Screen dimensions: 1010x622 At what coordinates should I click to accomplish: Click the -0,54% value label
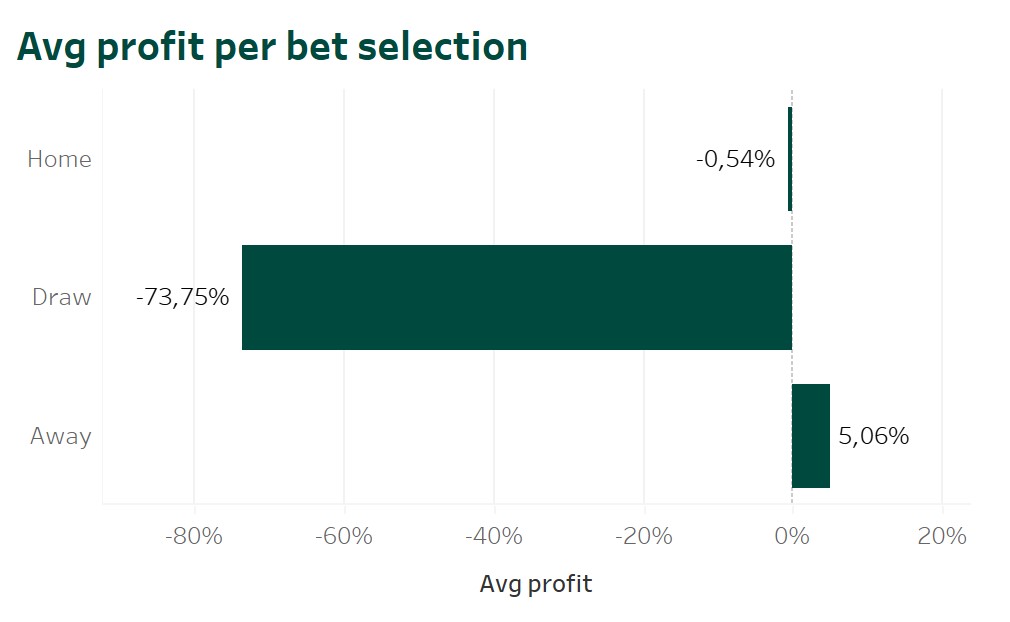tap(735, 159)
